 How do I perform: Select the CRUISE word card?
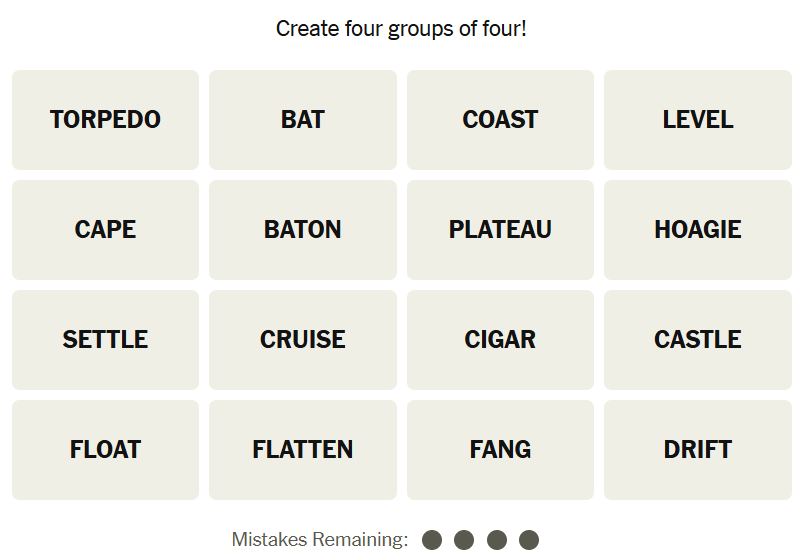(303, 340)
